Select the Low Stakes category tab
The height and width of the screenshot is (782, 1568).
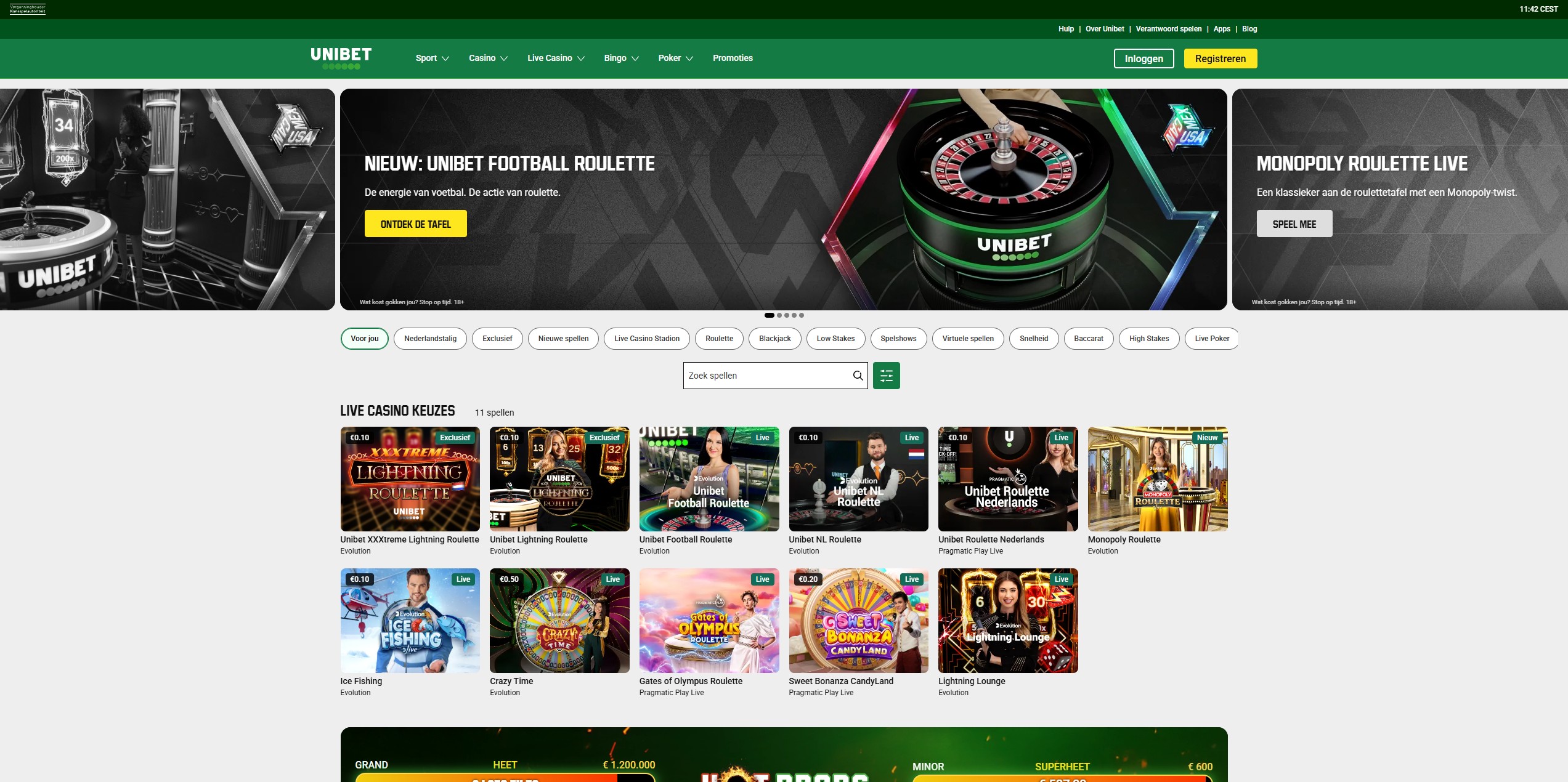[x=835, y=339]
